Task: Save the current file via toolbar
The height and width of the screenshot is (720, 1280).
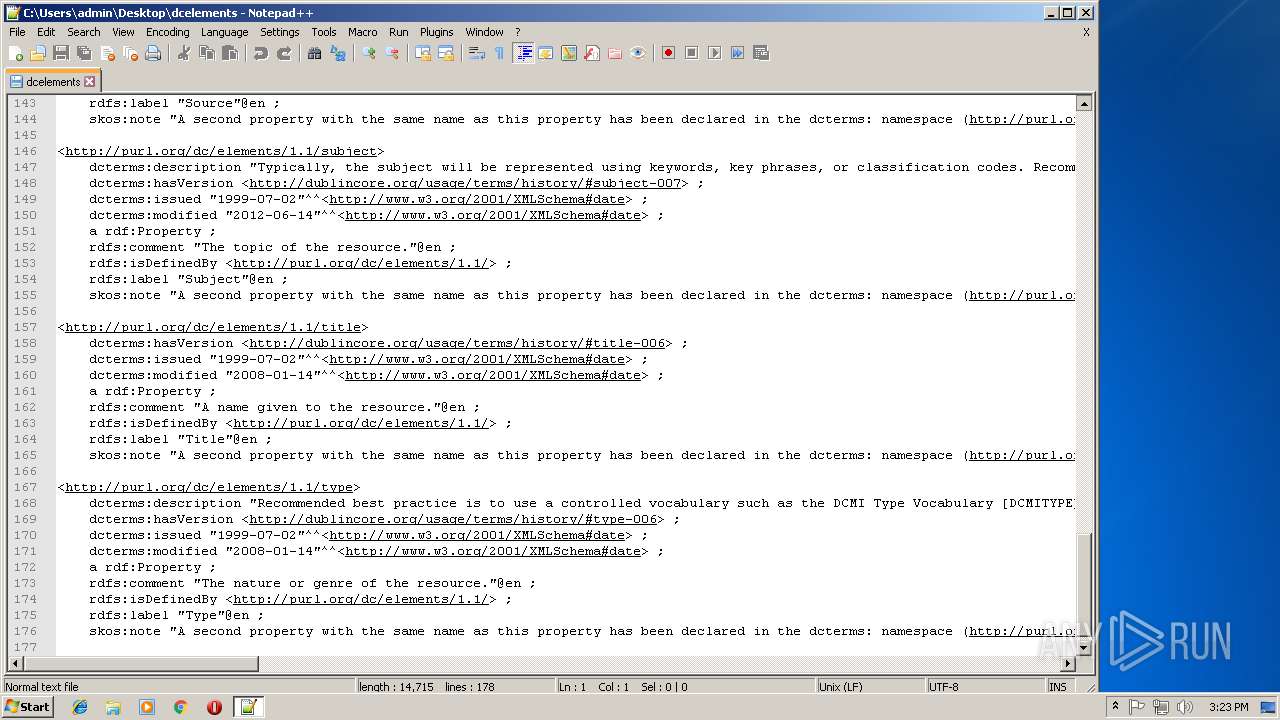Action: click(x=61, y=53)
